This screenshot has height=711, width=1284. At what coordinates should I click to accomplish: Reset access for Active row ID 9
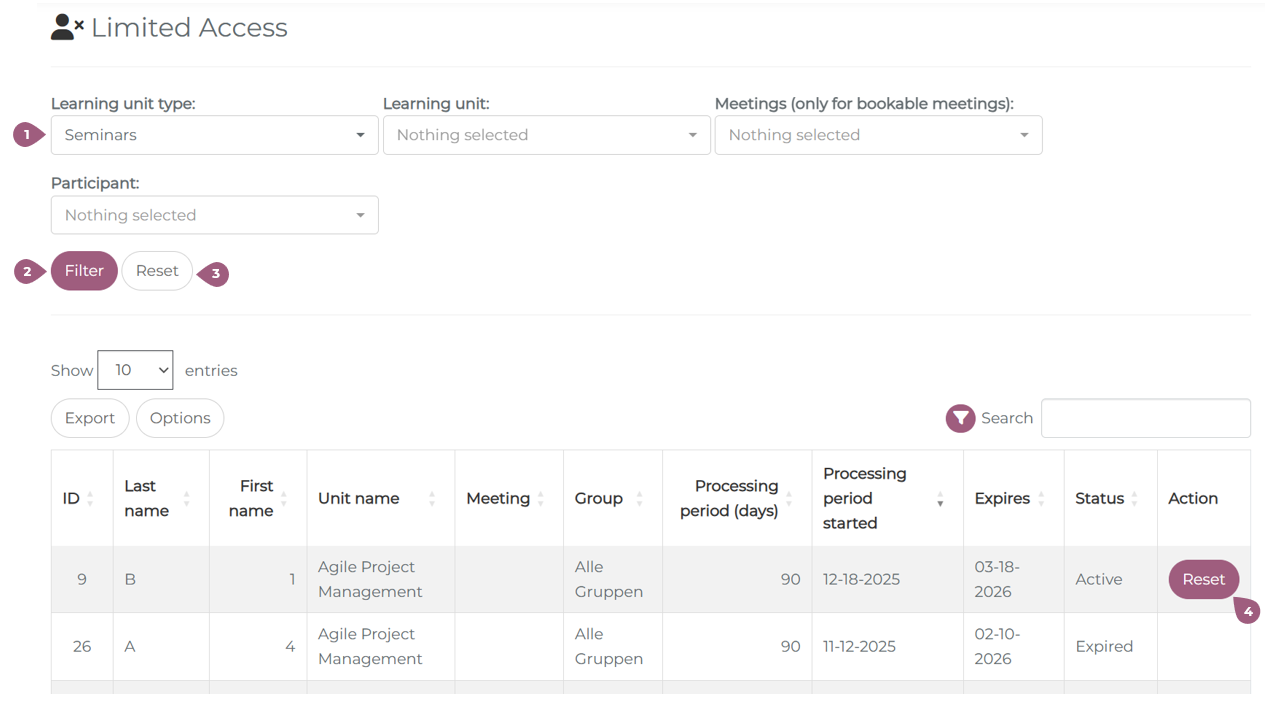(1203, 579)
